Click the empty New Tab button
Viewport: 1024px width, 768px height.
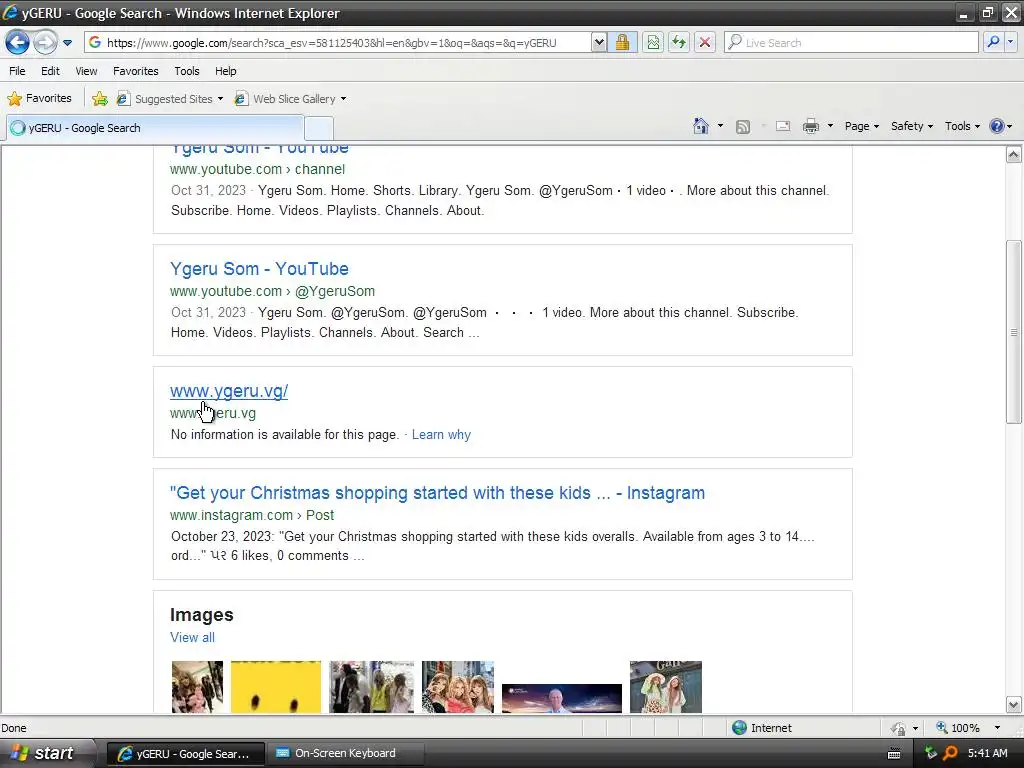click(319, 128)
